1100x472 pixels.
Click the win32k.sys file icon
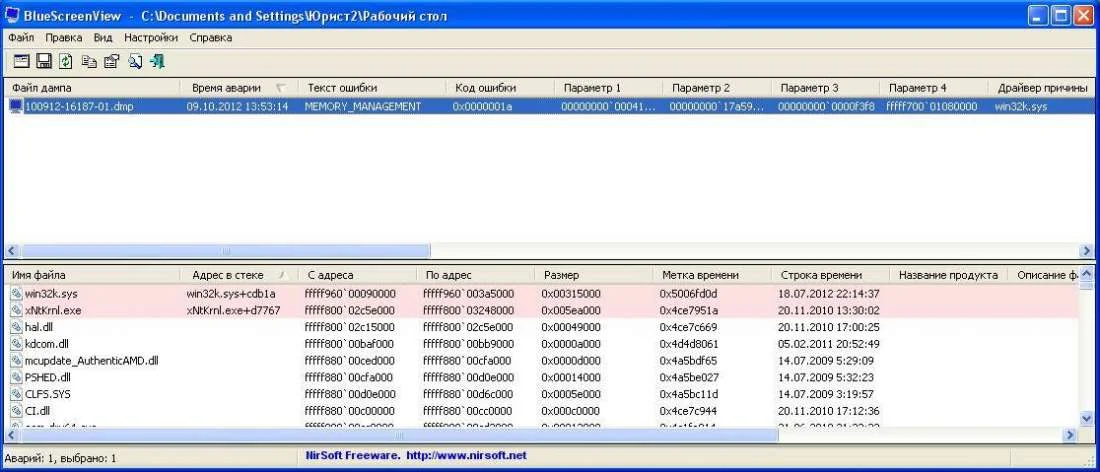(x=16, y=294)
